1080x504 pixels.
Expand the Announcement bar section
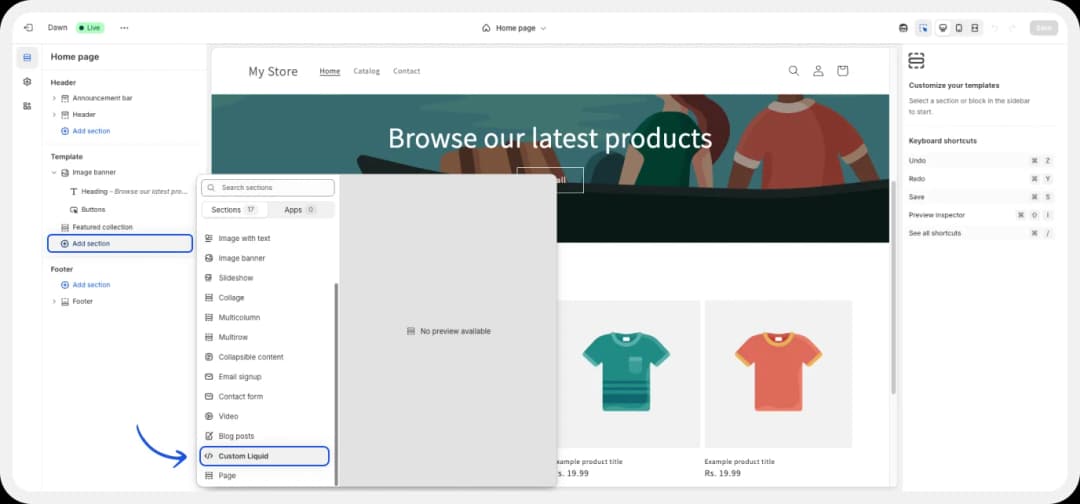tap(54, 98)
